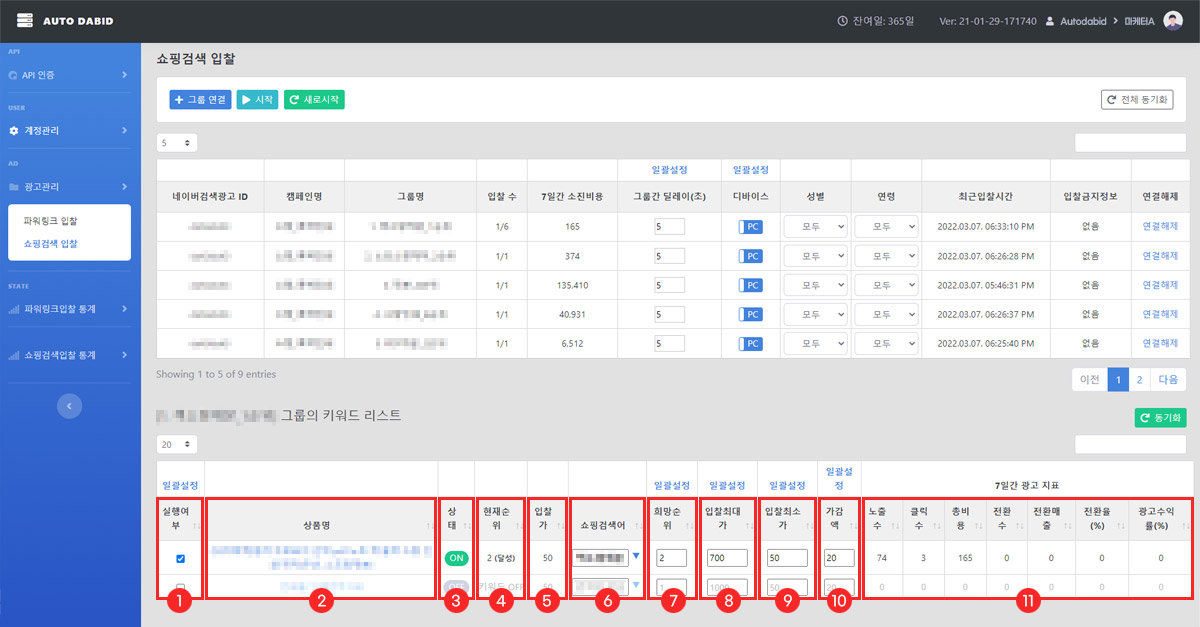Toggle the green ON status switch
This screenshot has height=627, width=1200.
[x=456, y=558]
